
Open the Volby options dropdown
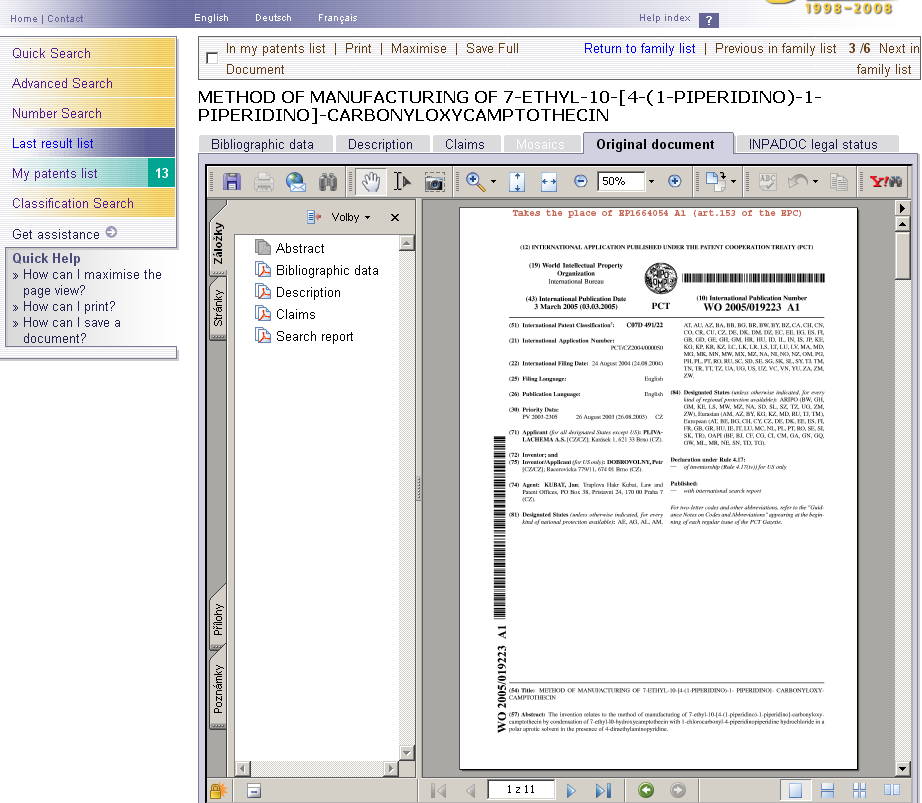(x=350, y=218)
